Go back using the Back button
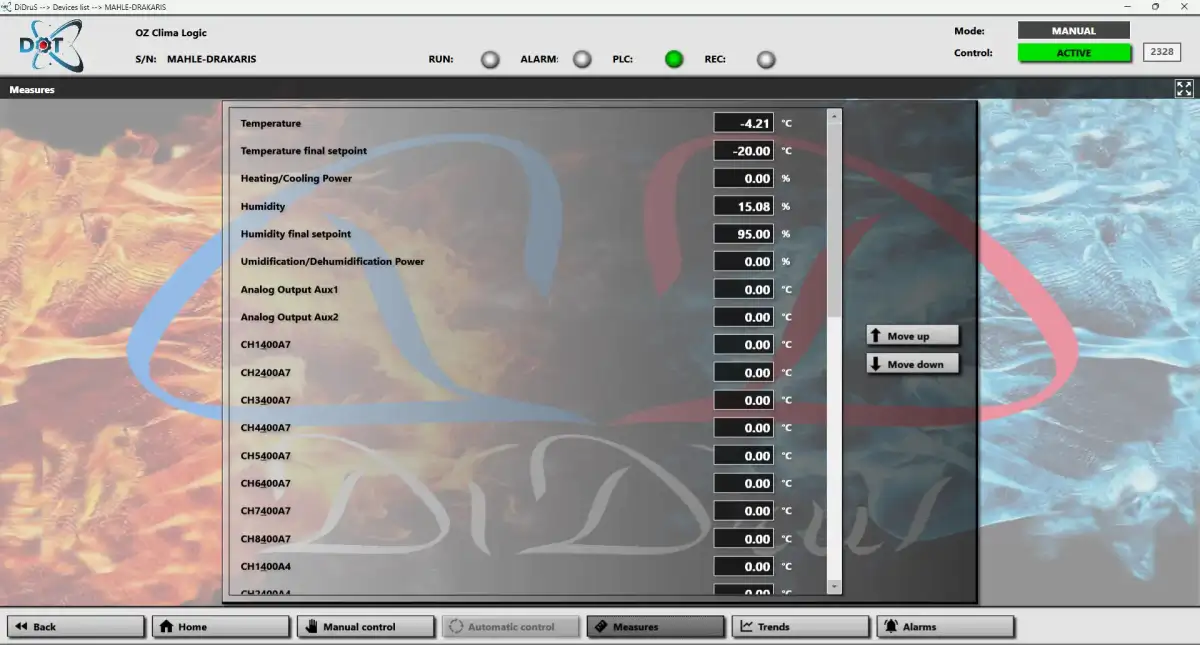The image size is (1200, 645). coord(76,627)
